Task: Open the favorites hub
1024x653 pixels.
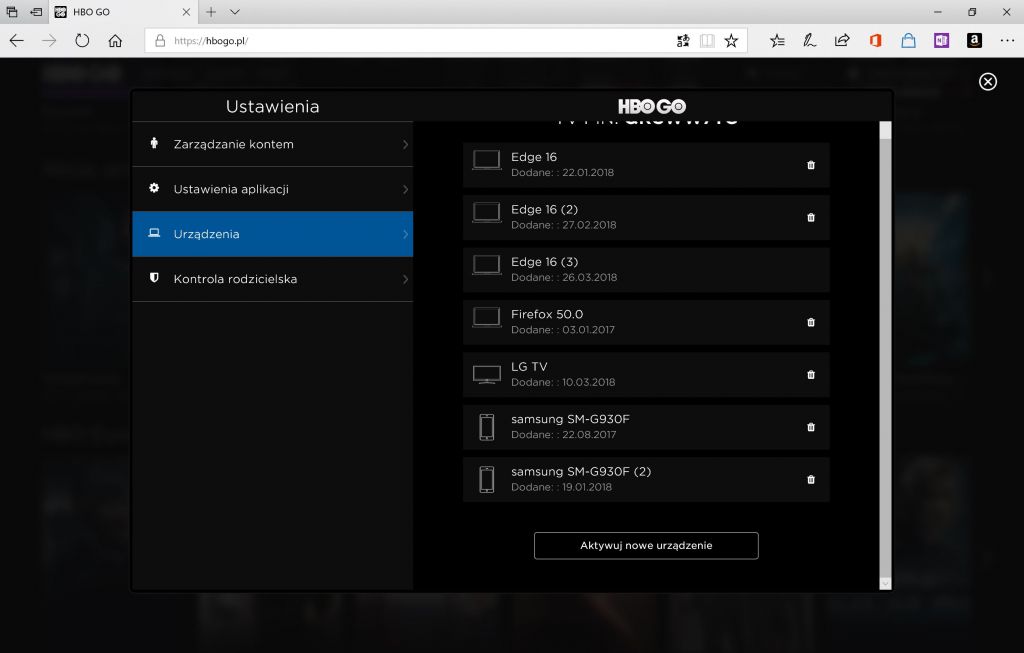Action: coord(777,40)
